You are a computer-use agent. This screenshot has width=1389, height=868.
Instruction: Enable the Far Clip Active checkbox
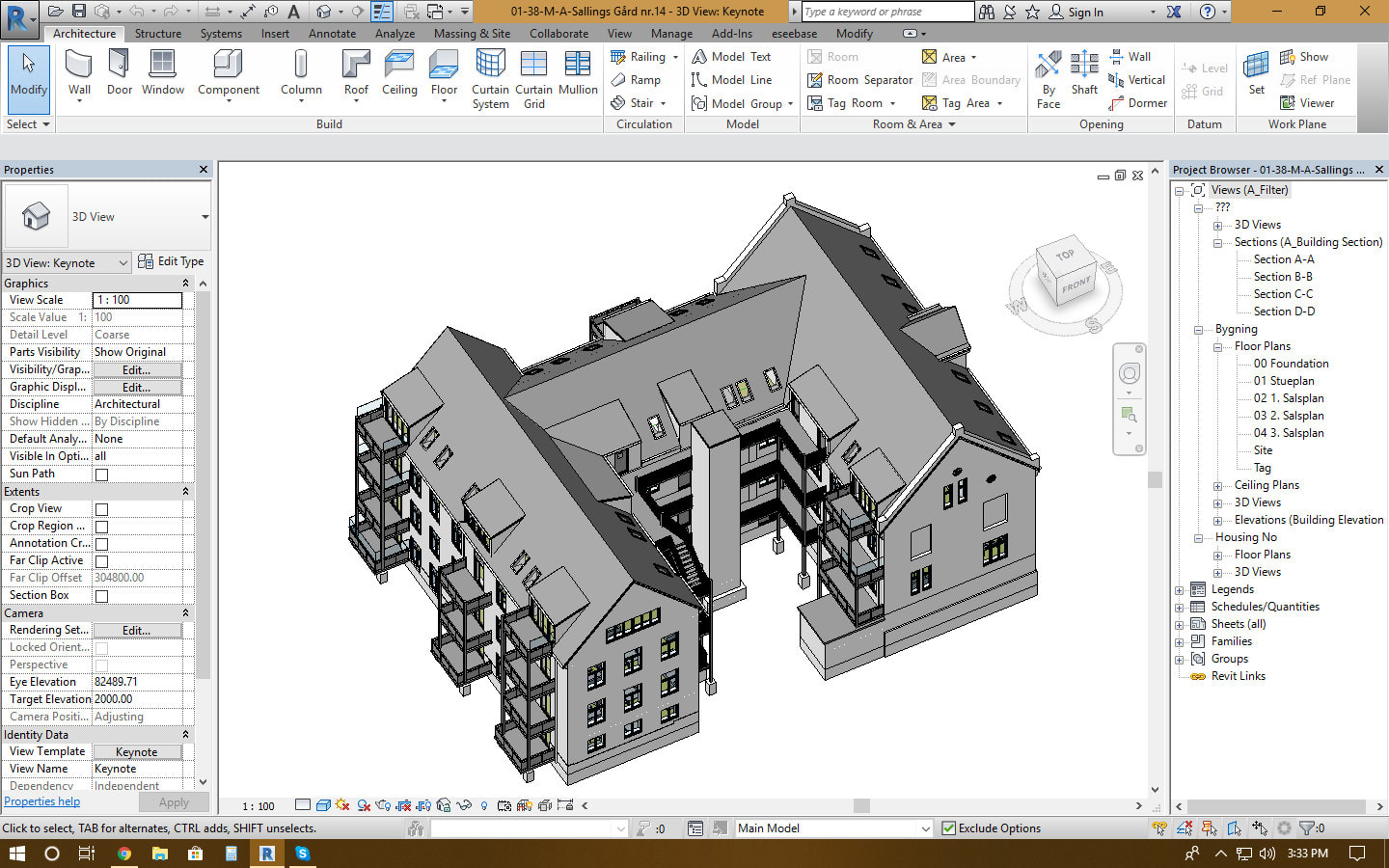pyautogui.click(x=101, y=561)
